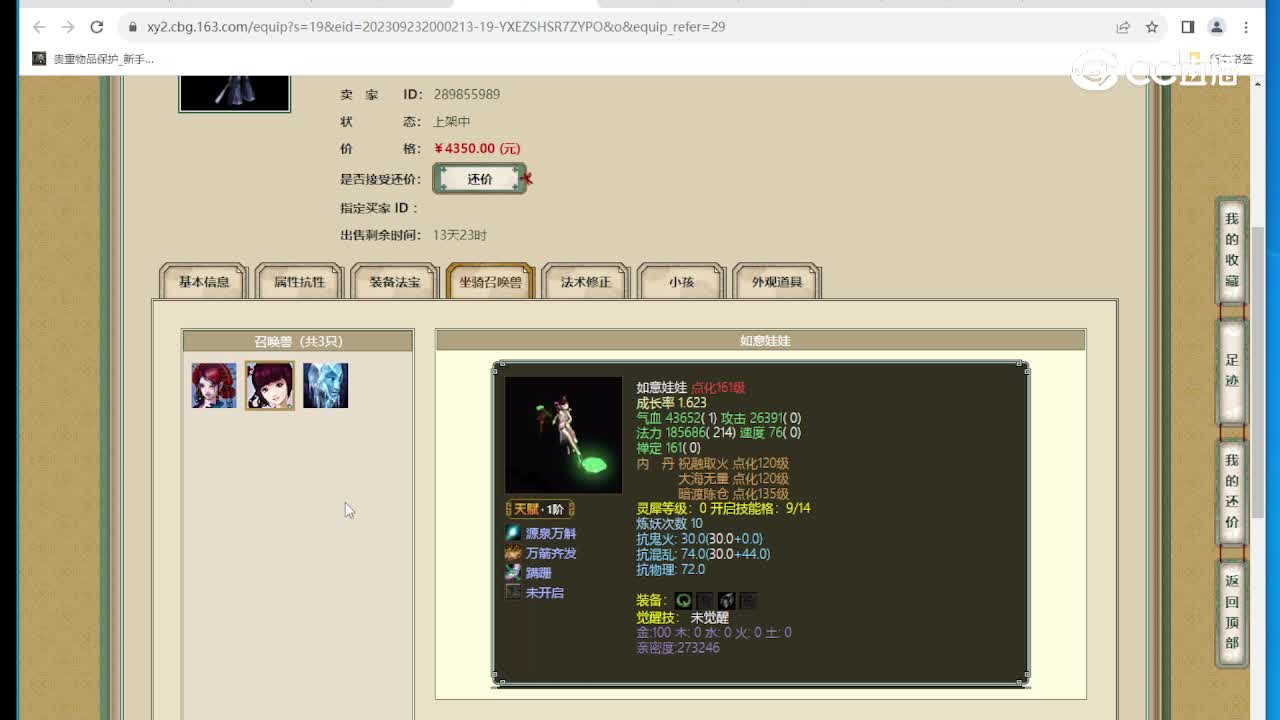Click the 炼妖次数 10 line
The height and width of the screenshot is (720, 1280).
(x=670, y=523)
